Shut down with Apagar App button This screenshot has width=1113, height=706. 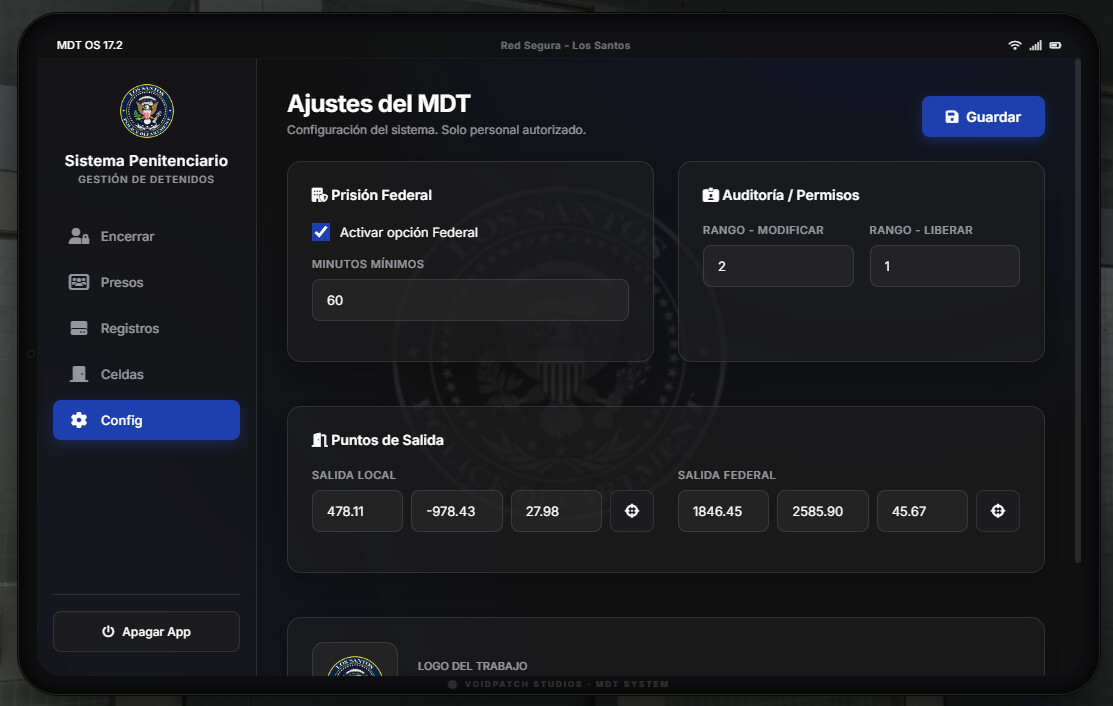click(x=146, y=631)
